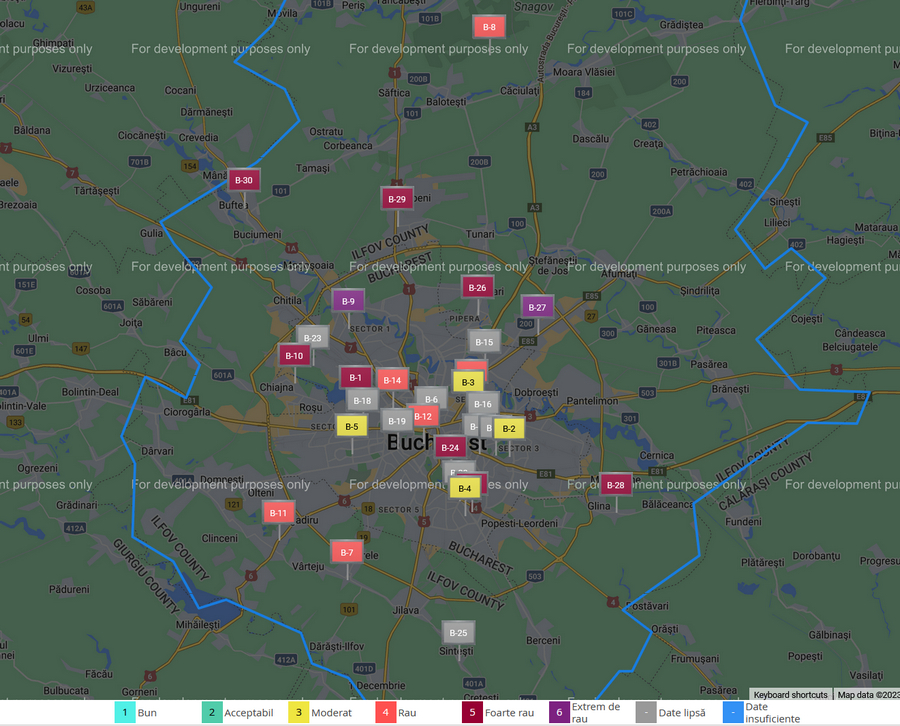The width and height of the screenshot is (900, 726).
Task: Open the B-29 station marker
Action: coord(397,199)
